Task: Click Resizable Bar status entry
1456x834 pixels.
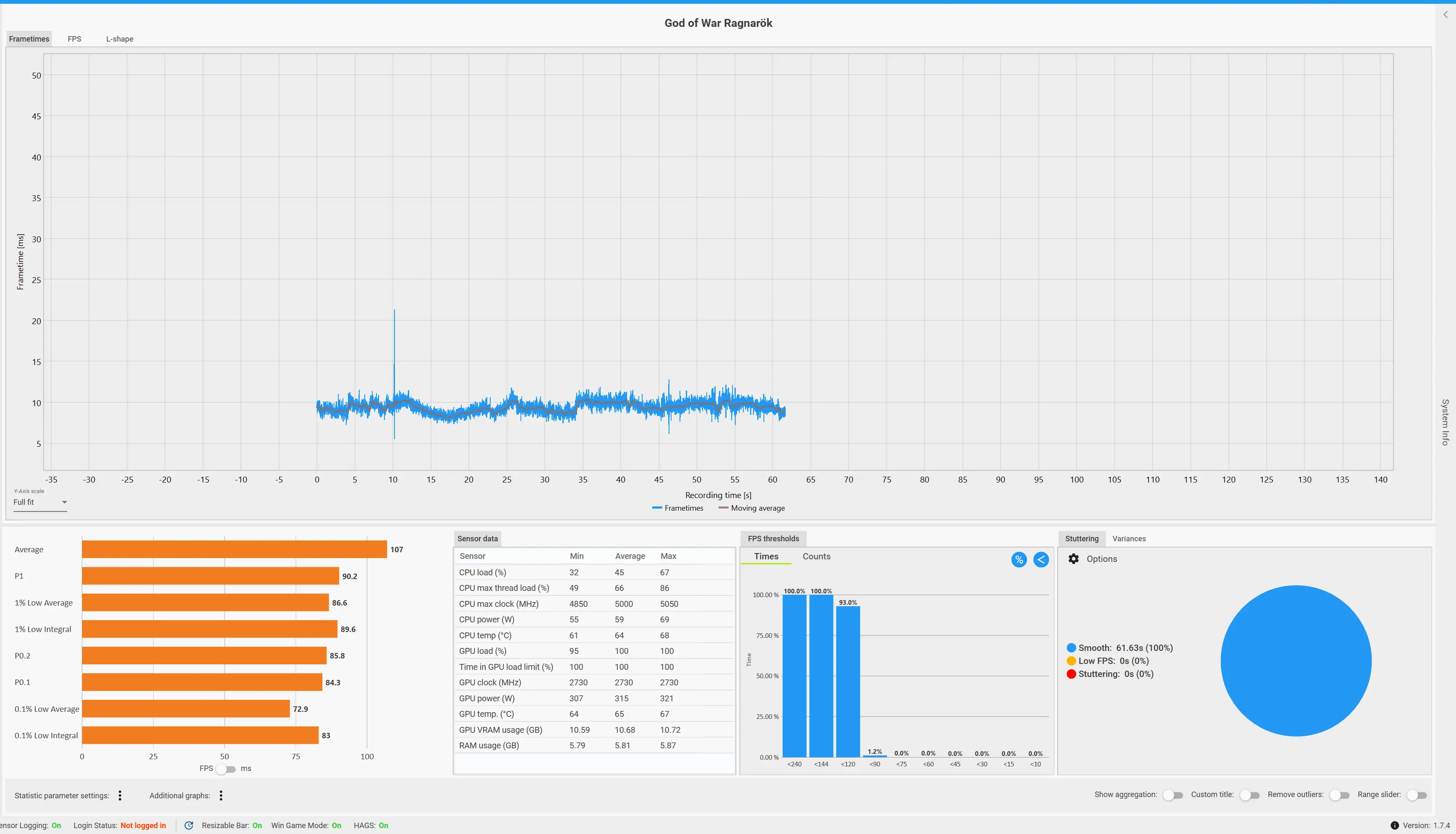Action: 232,826
